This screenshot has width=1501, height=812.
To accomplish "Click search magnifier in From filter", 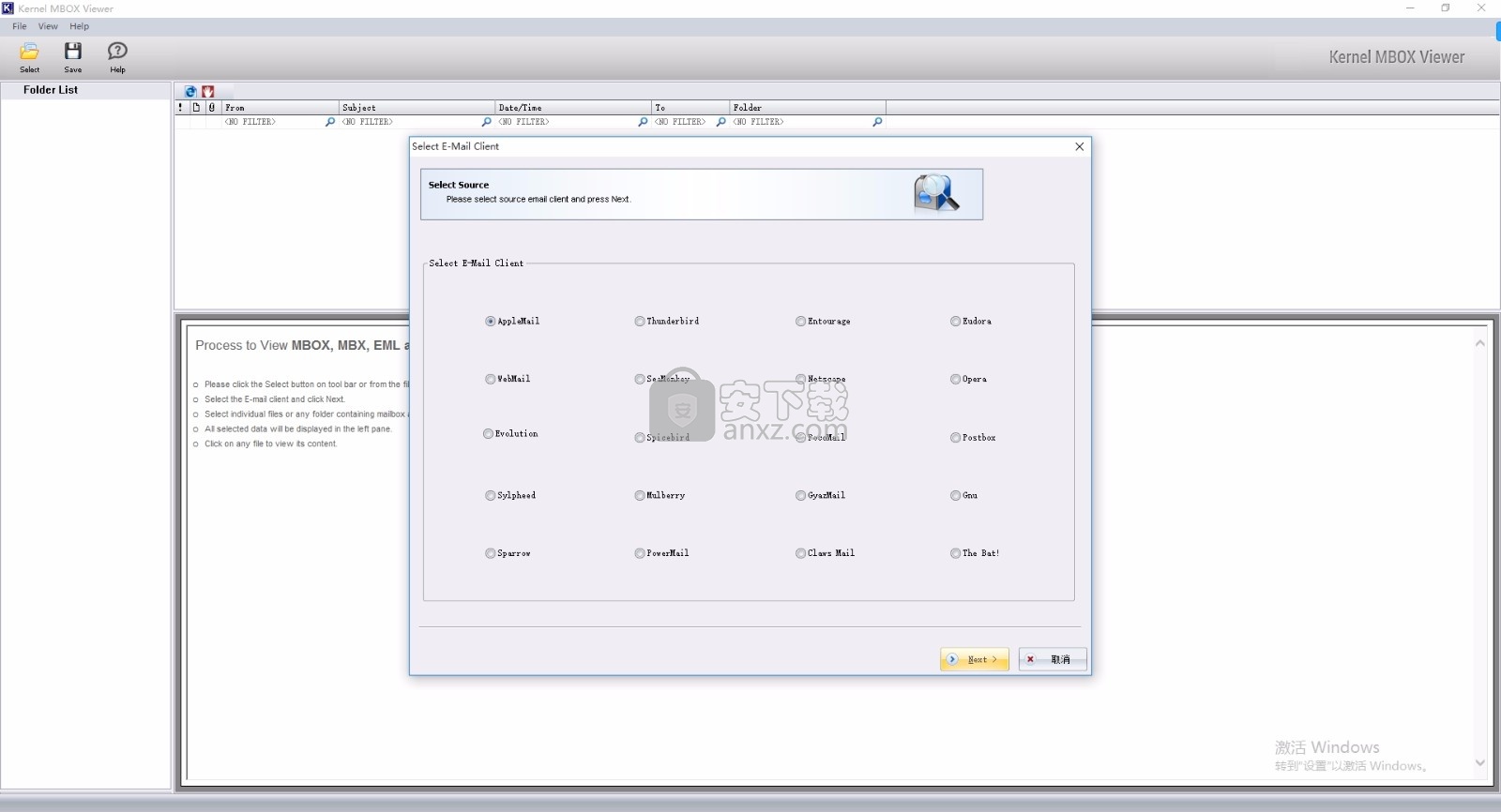I will click(x=329, y=122).
